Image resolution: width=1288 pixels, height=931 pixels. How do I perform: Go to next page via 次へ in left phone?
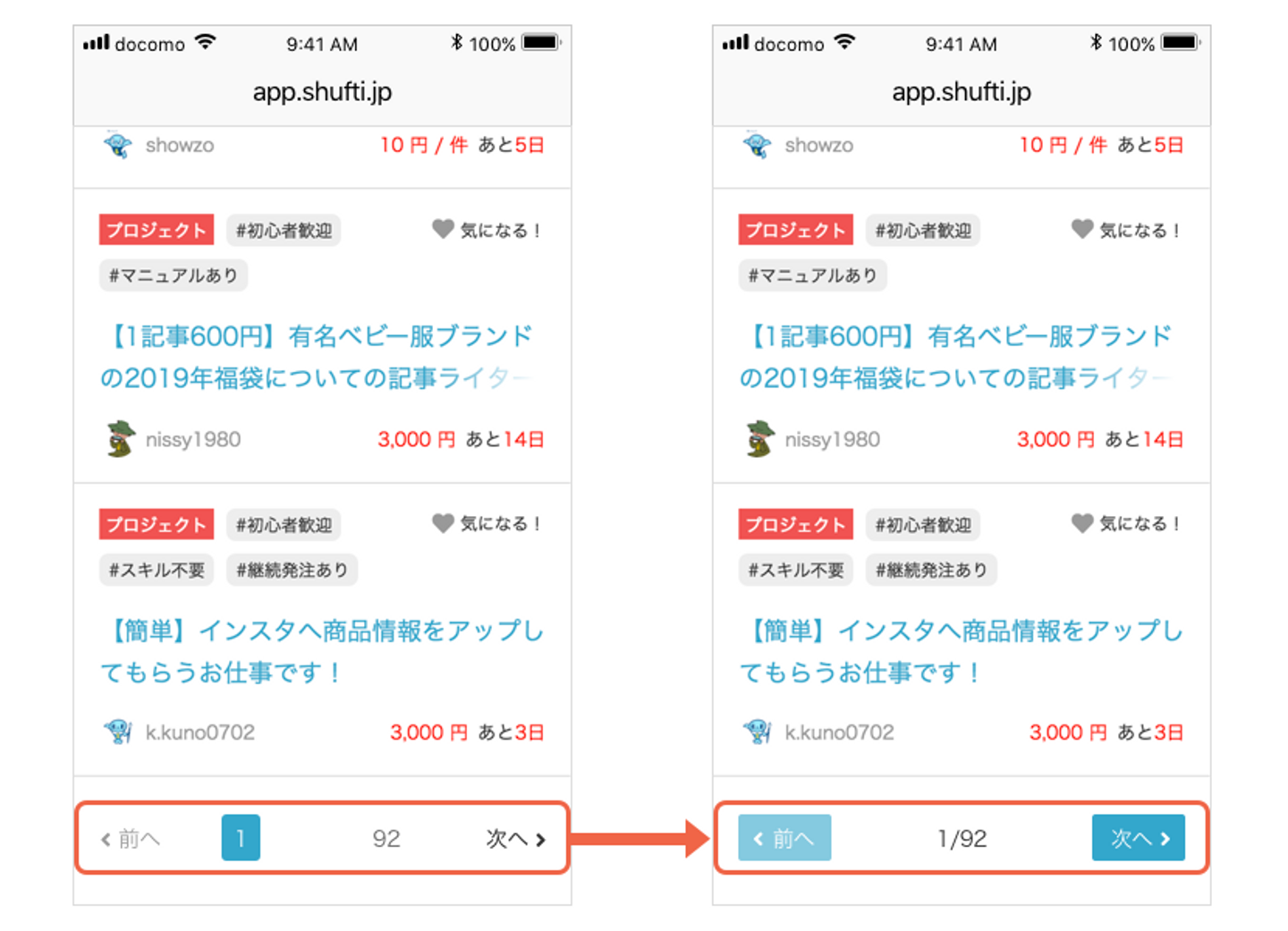(515, 839)
